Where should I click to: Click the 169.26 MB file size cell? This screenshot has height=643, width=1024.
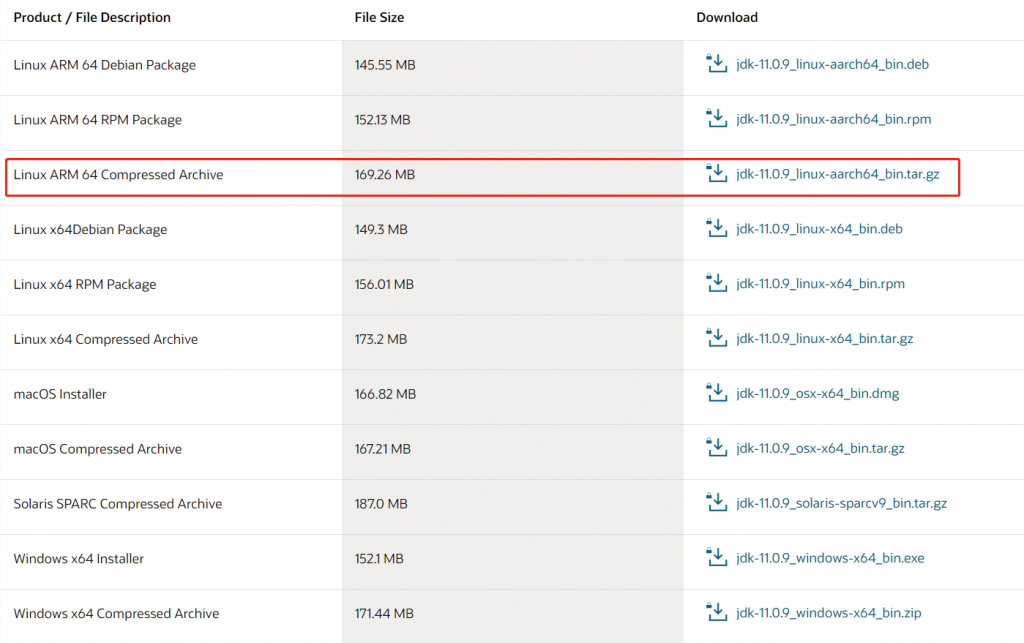(x=384, y=175)
